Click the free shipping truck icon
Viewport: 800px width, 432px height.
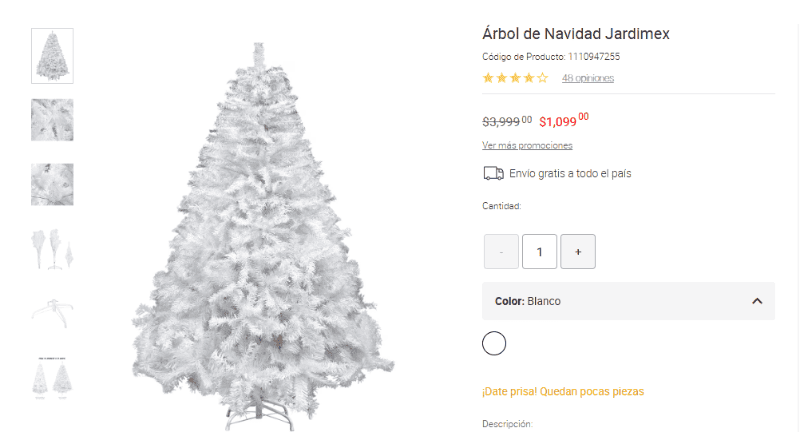pyautogui.click(x=493, y=173)
